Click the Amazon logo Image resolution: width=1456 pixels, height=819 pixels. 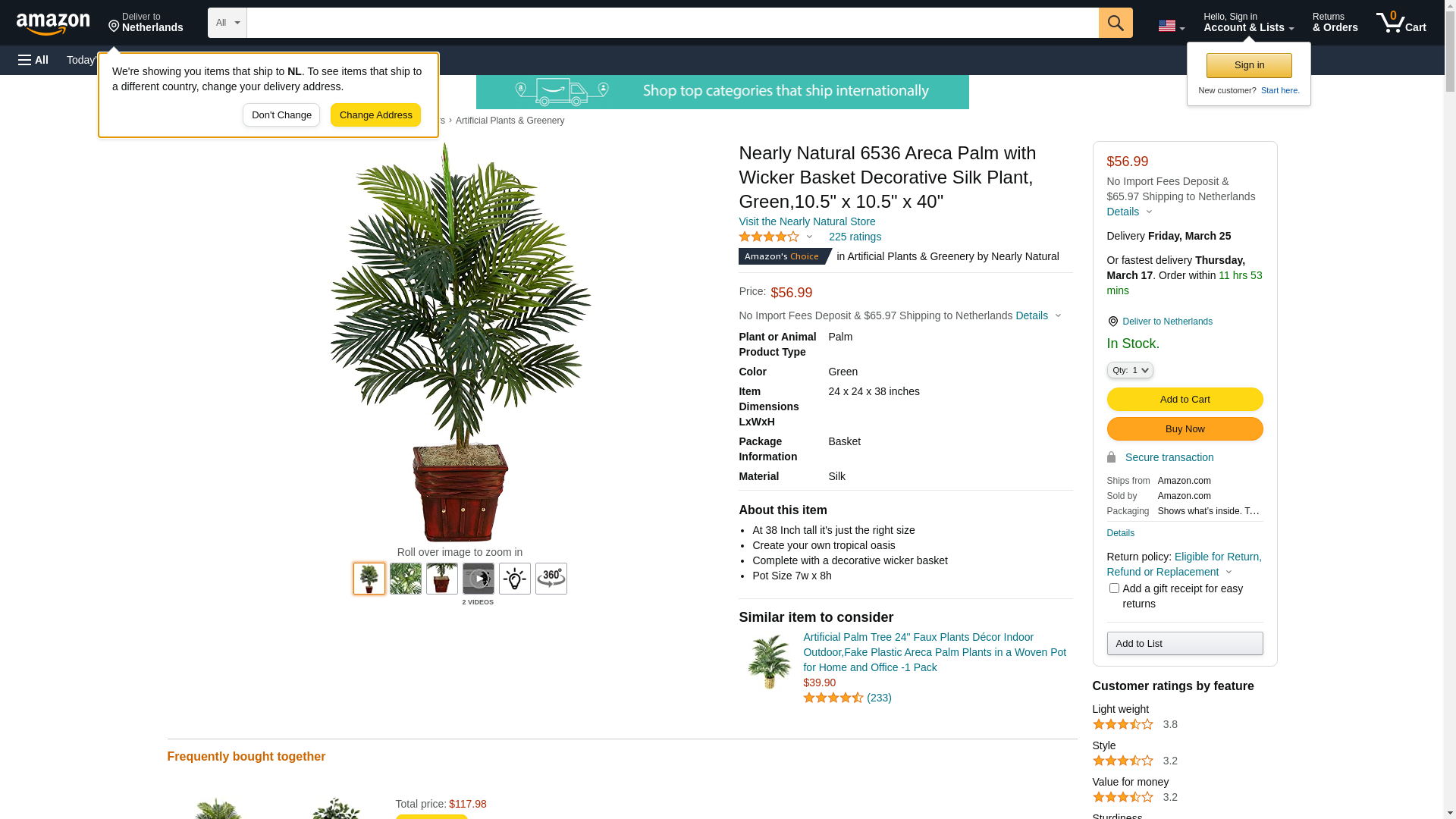point(53,24)
